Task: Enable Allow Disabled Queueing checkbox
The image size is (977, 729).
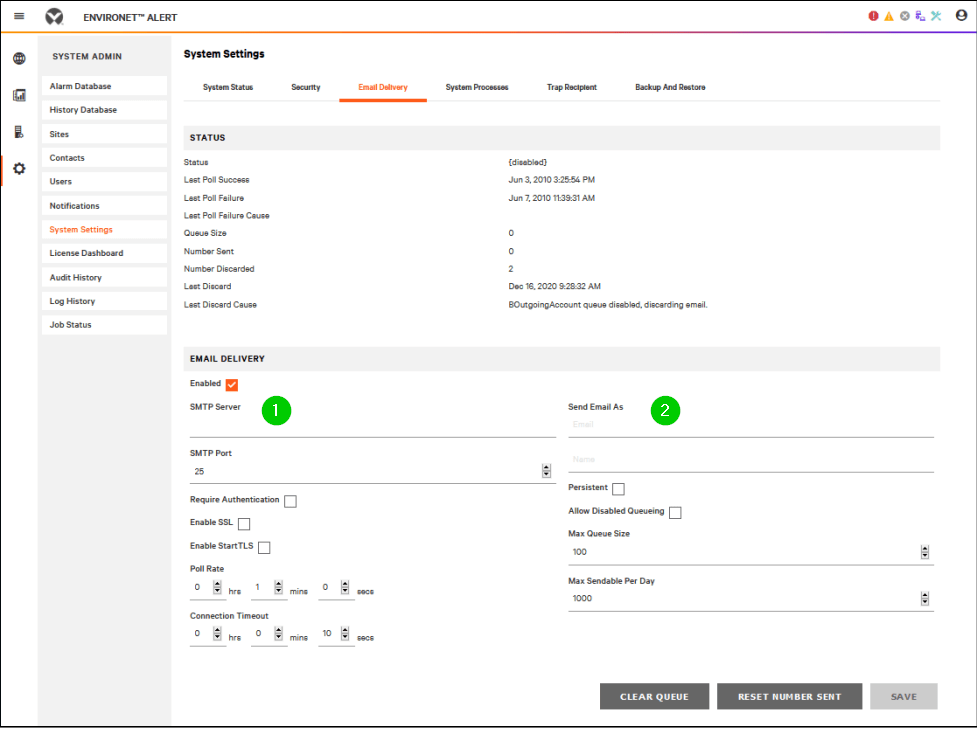Action: point(675,513)
